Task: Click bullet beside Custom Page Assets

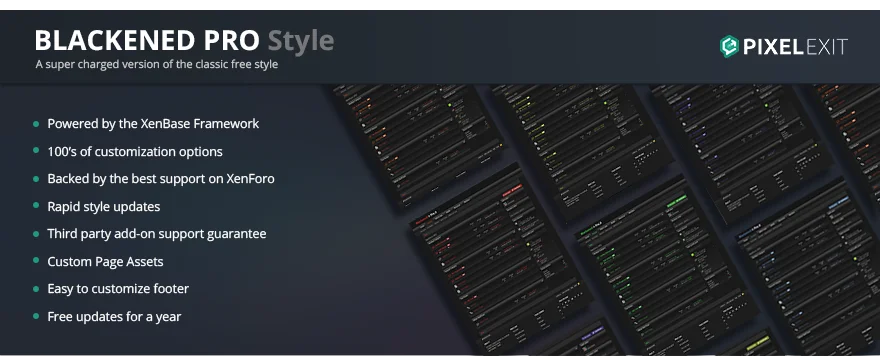Action: coord(36,261)
